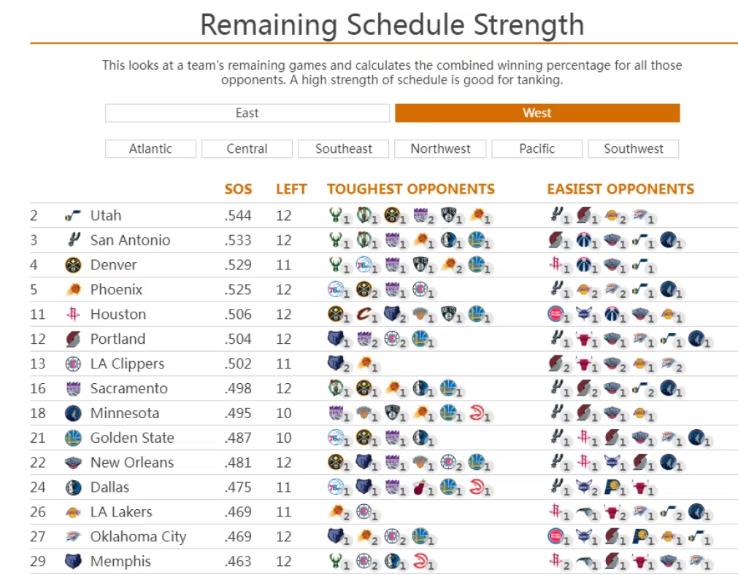
Task: Filter by the Southeast division
Action: click(344, 149)
